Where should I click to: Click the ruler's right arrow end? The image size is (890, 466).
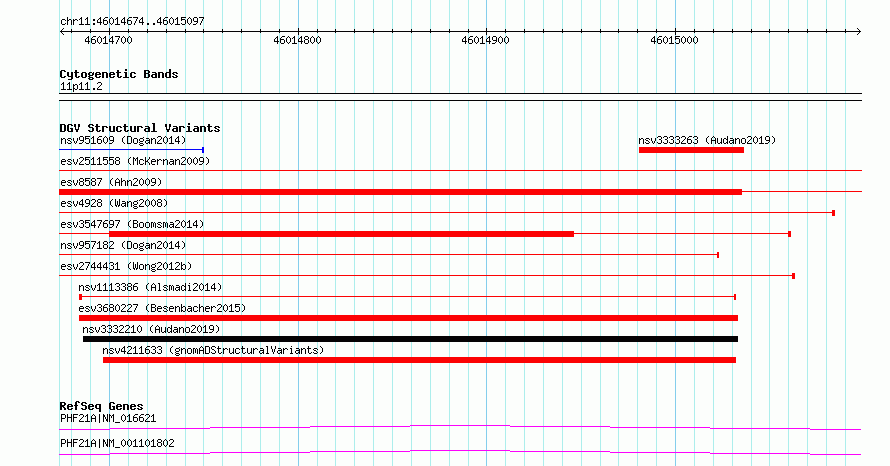pos(859,32)
